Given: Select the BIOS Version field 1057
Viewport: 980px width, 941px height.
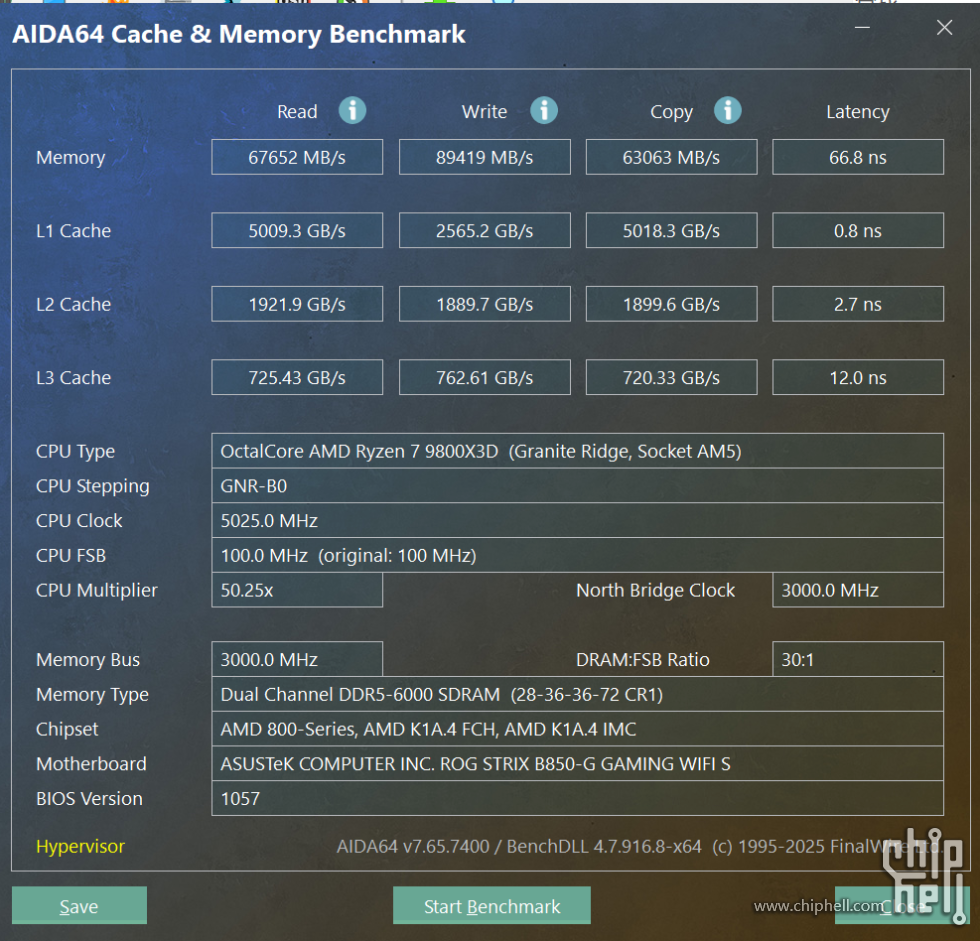Looking at the screenshot, I should [577, 798].
